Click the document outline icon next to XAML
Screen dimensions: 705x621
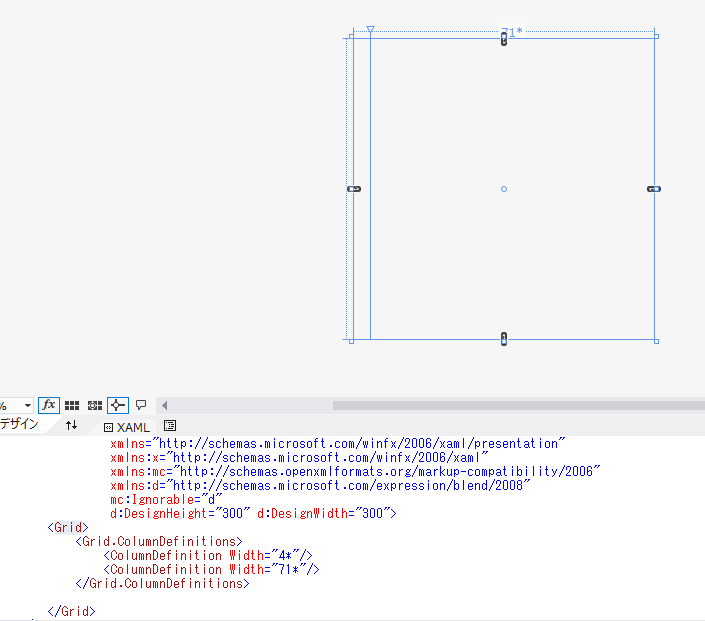click(x=170, y=425)
